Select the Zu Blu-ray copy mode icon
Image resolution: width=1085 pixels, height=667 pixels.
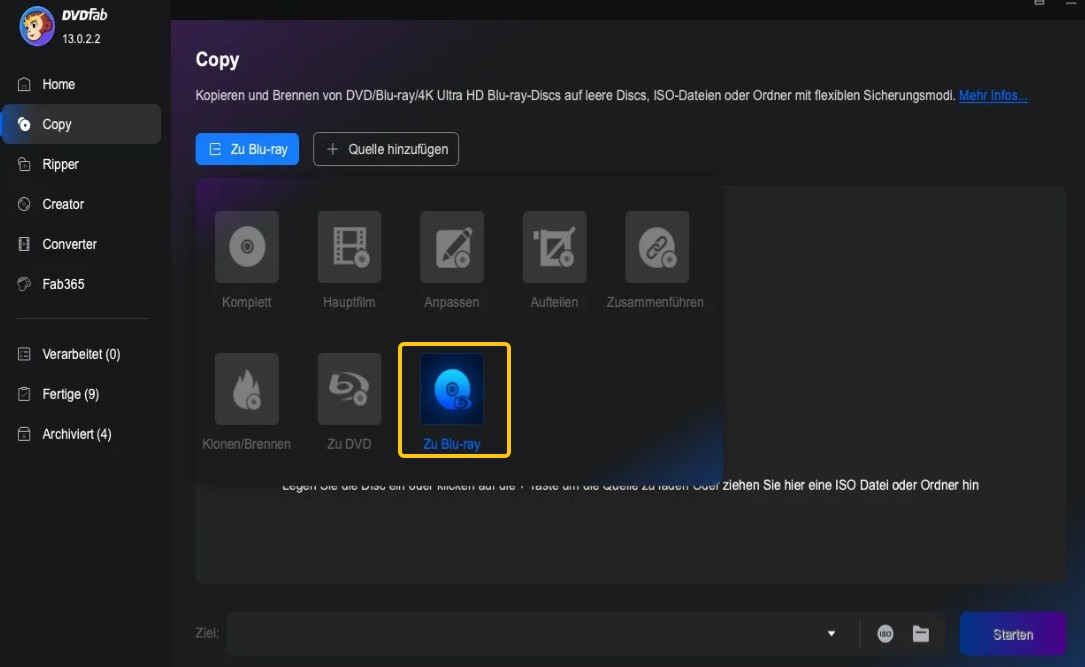pos(452,389)
